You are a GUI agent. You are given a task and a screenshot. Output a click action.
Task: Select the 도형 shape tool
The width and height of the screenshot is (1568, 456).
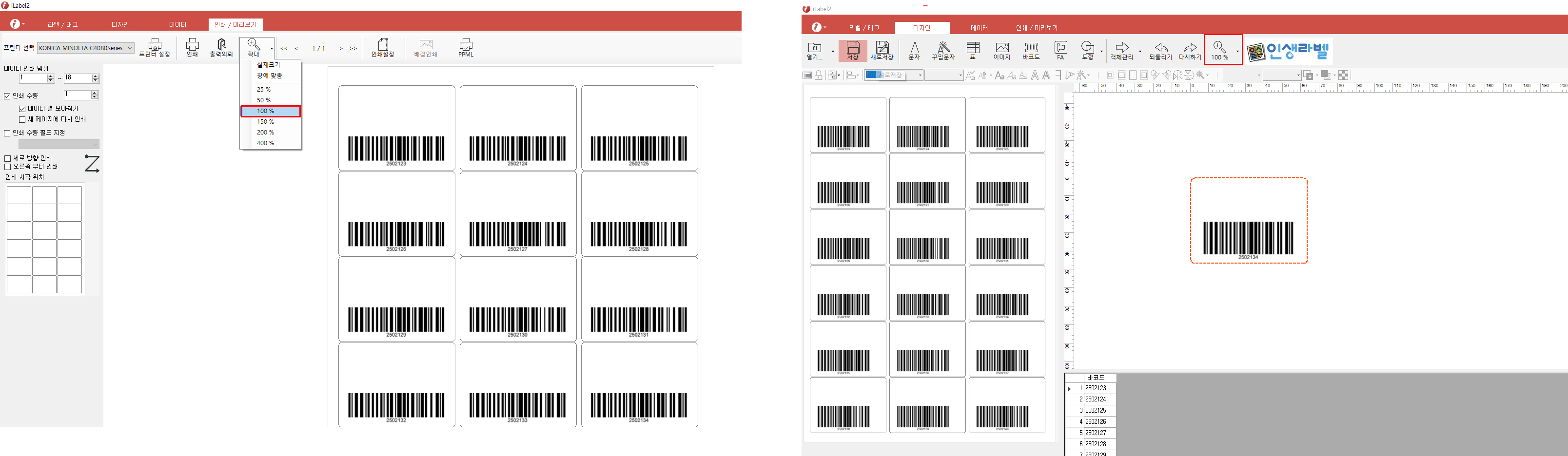(x=1087, y=51)
